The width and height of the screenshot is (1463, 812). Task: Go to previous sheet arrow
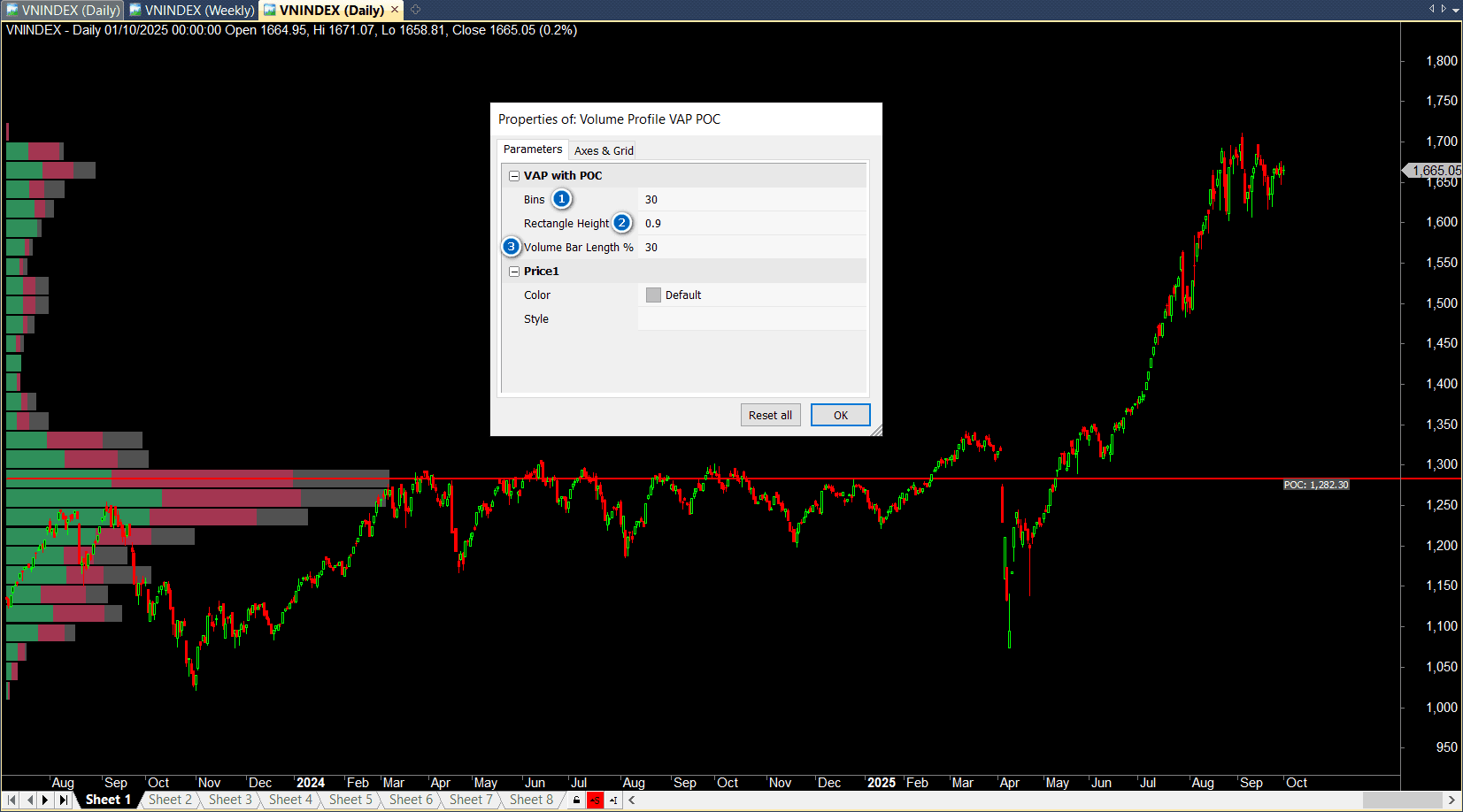tap(29, 800)
